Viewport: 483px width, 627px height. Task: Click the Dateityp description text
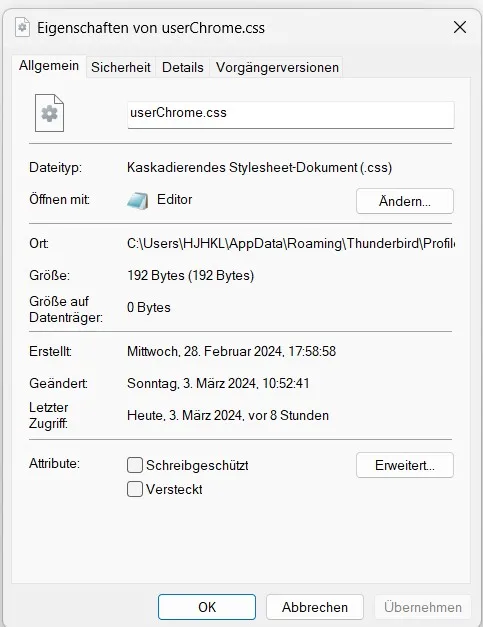point(259,167)
